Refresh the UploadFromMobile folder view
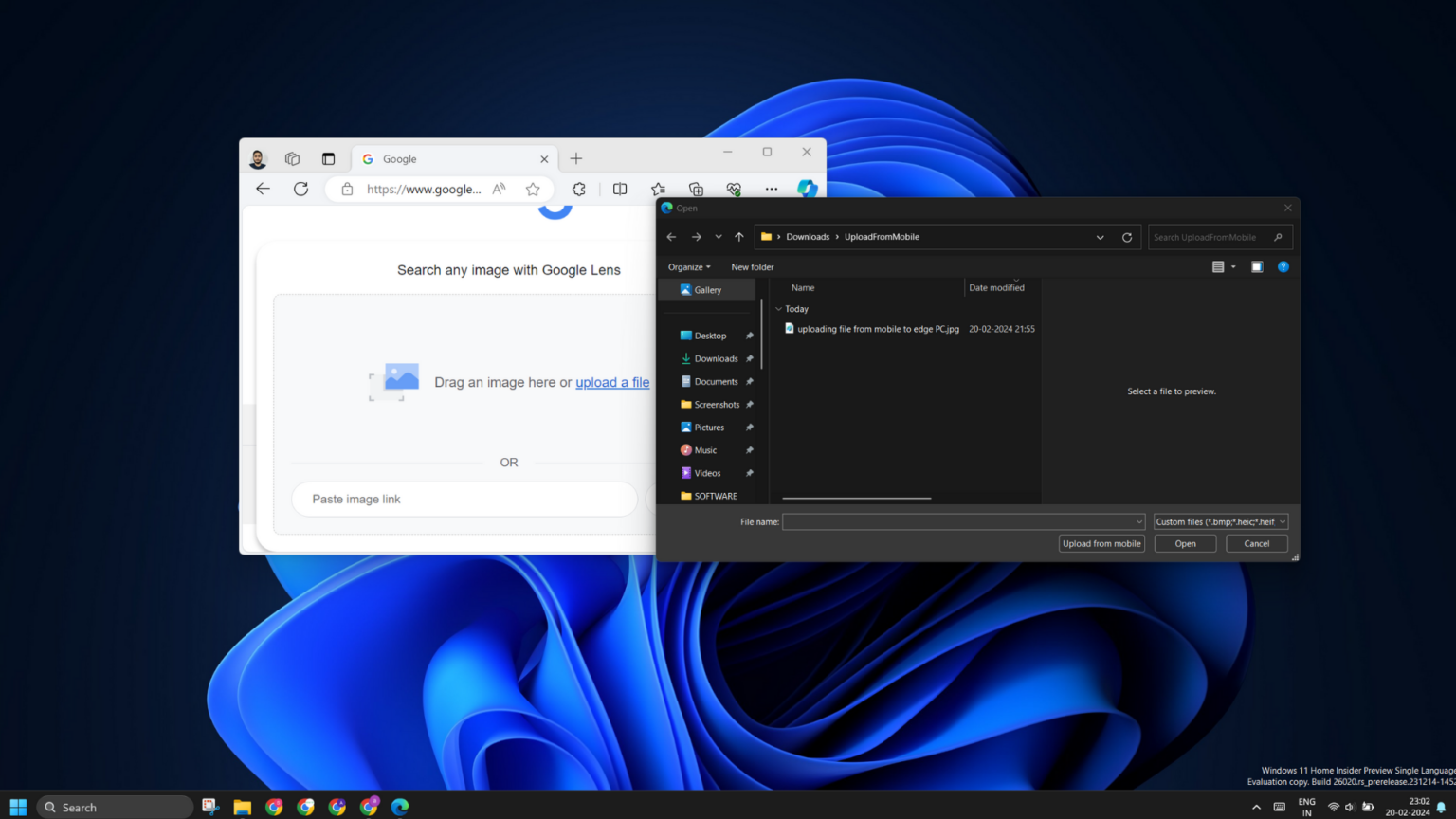This screenshot has height=819, width=1456. click(x=1127, y=237)
